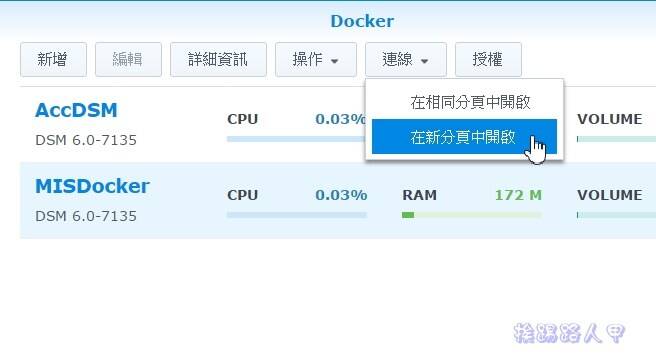Click MISDocker CPU usage bar
This screenshot has height=364, width=656.
(297, 215)
